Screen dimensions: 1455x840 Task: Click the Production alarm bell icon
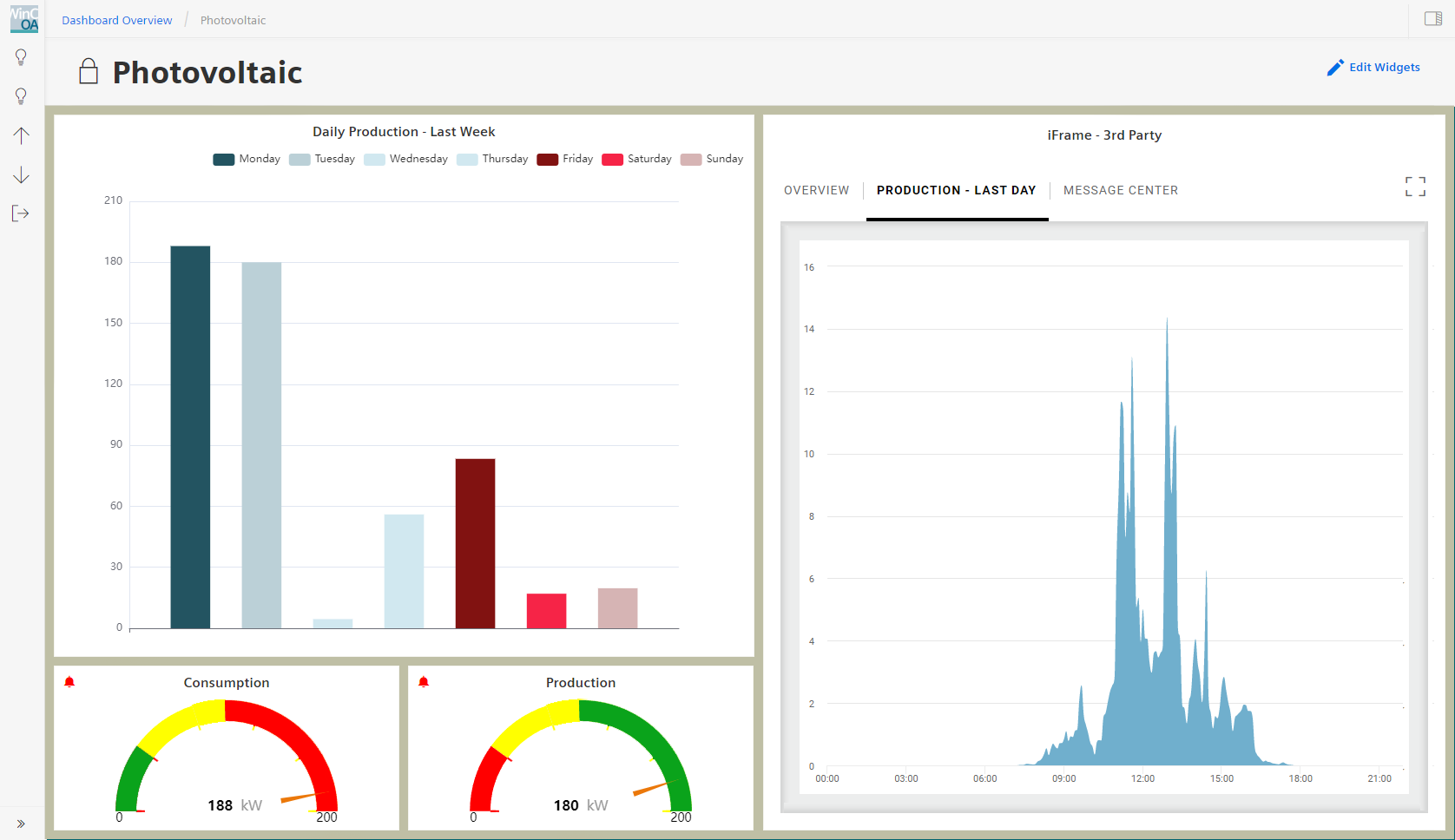click(x=424, y=682)
